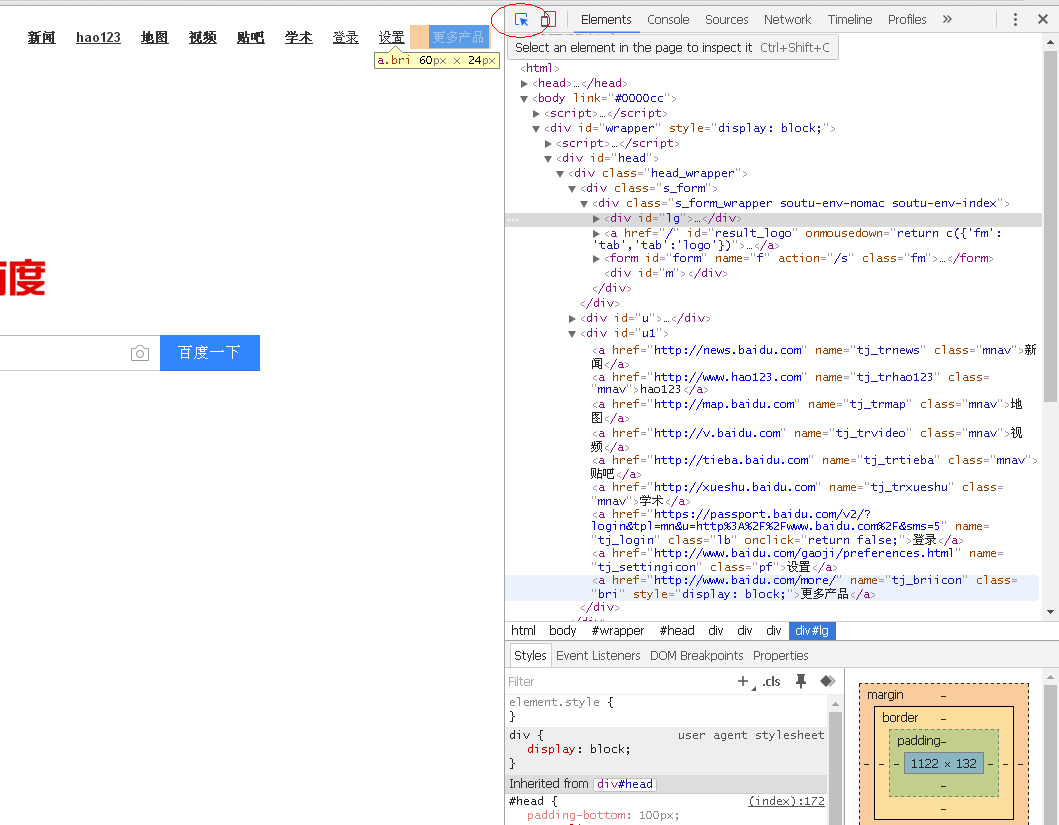Viewport: 1059px width, 825px height.
Task: Add a new style rule with the plus icon
Action: [743, 681]
